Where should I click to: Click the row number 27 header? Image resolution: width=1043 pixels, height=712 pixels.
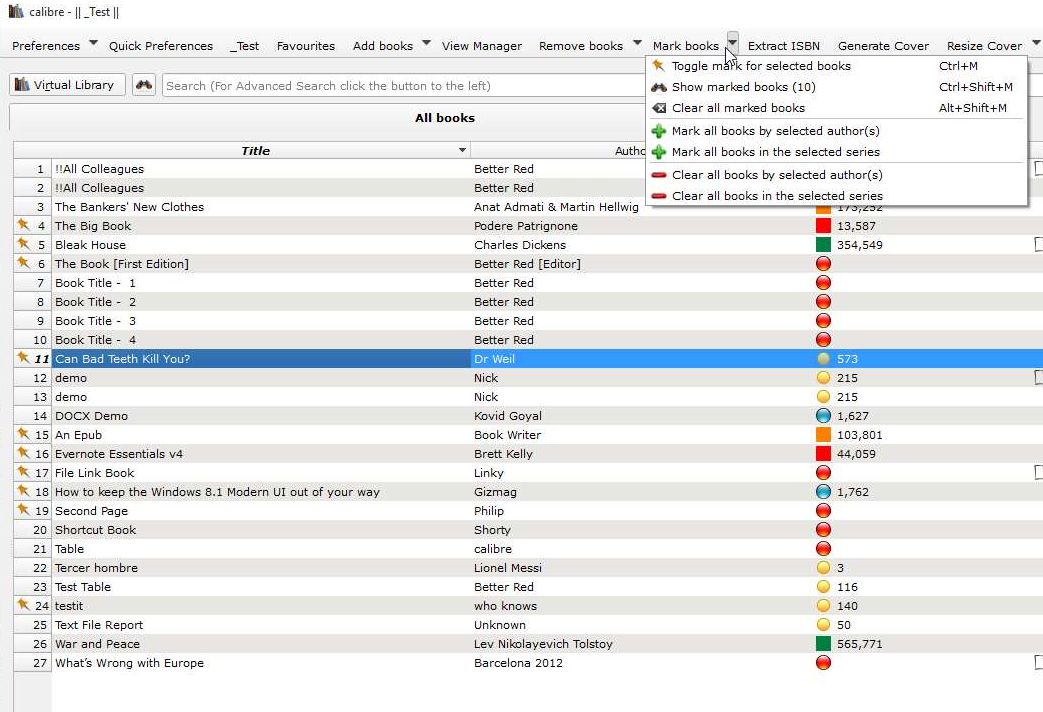33,663
